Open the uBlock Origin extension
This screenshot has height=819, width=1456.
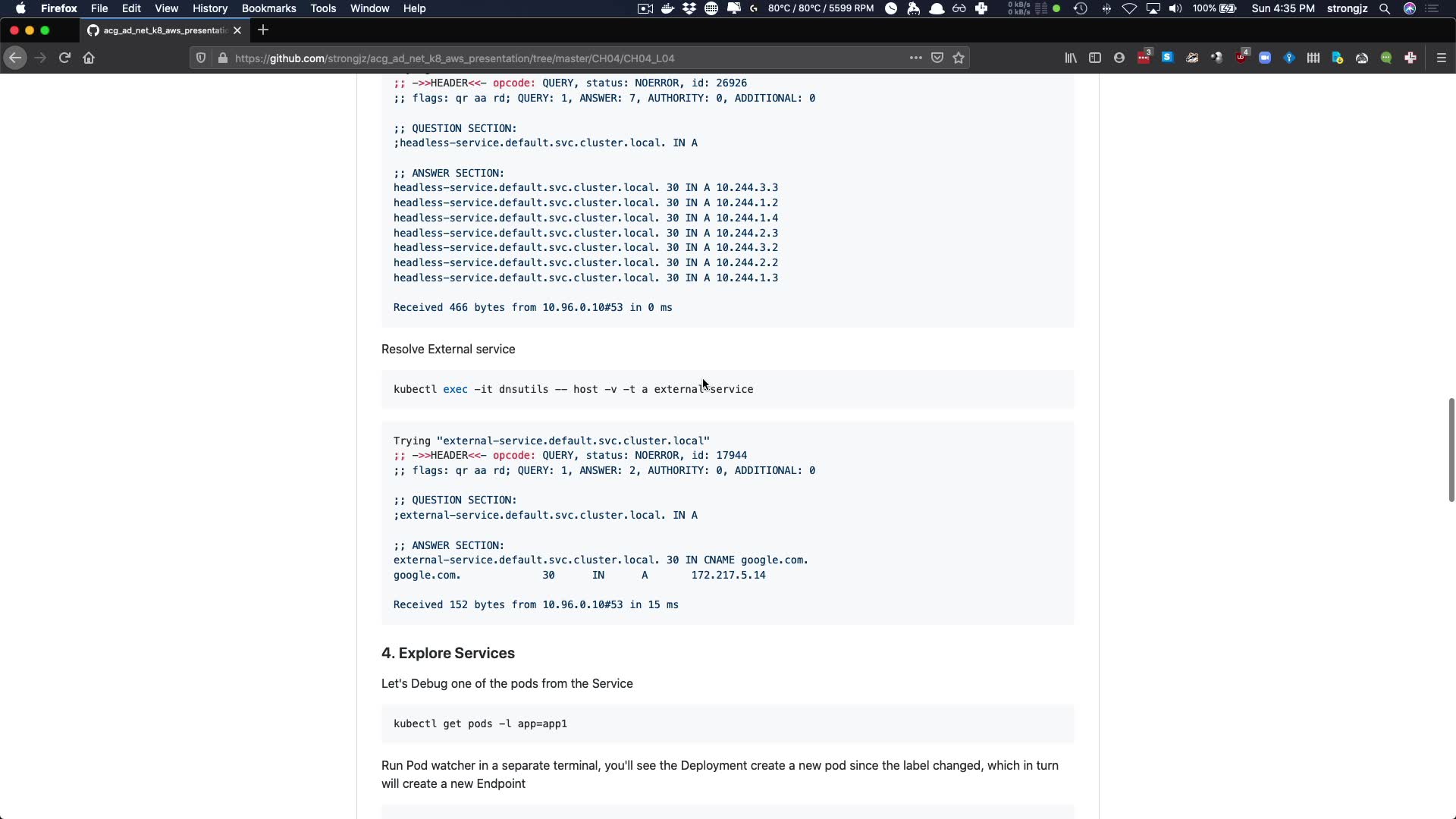pos(1241,58)
